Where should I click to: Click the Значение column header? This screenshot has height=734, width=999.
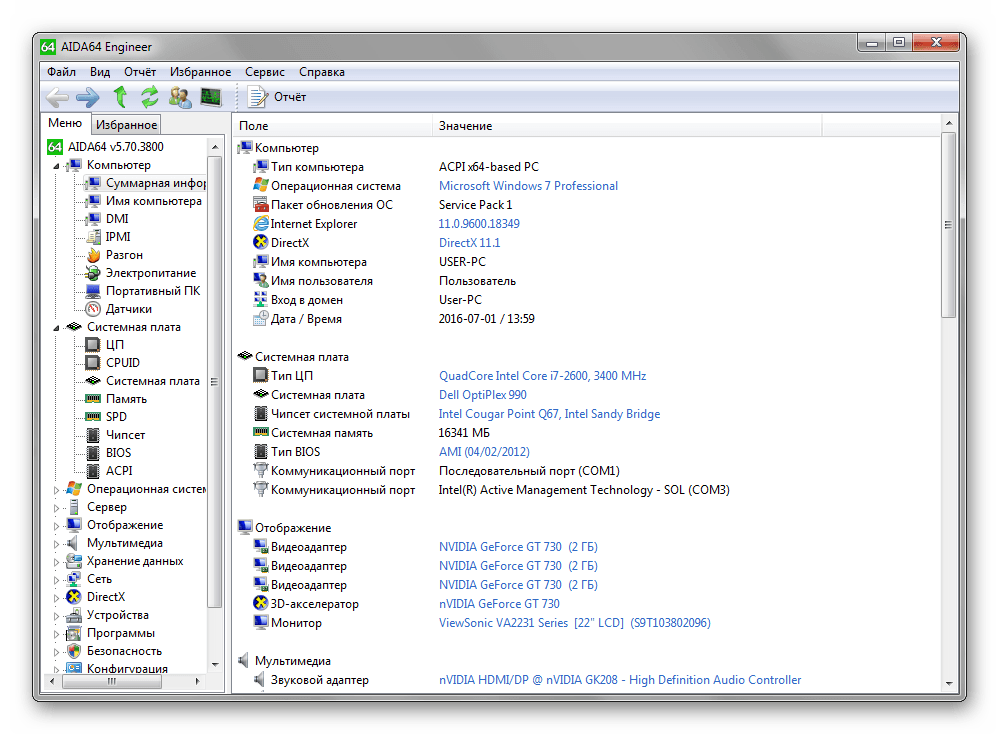tap(628, 126)
